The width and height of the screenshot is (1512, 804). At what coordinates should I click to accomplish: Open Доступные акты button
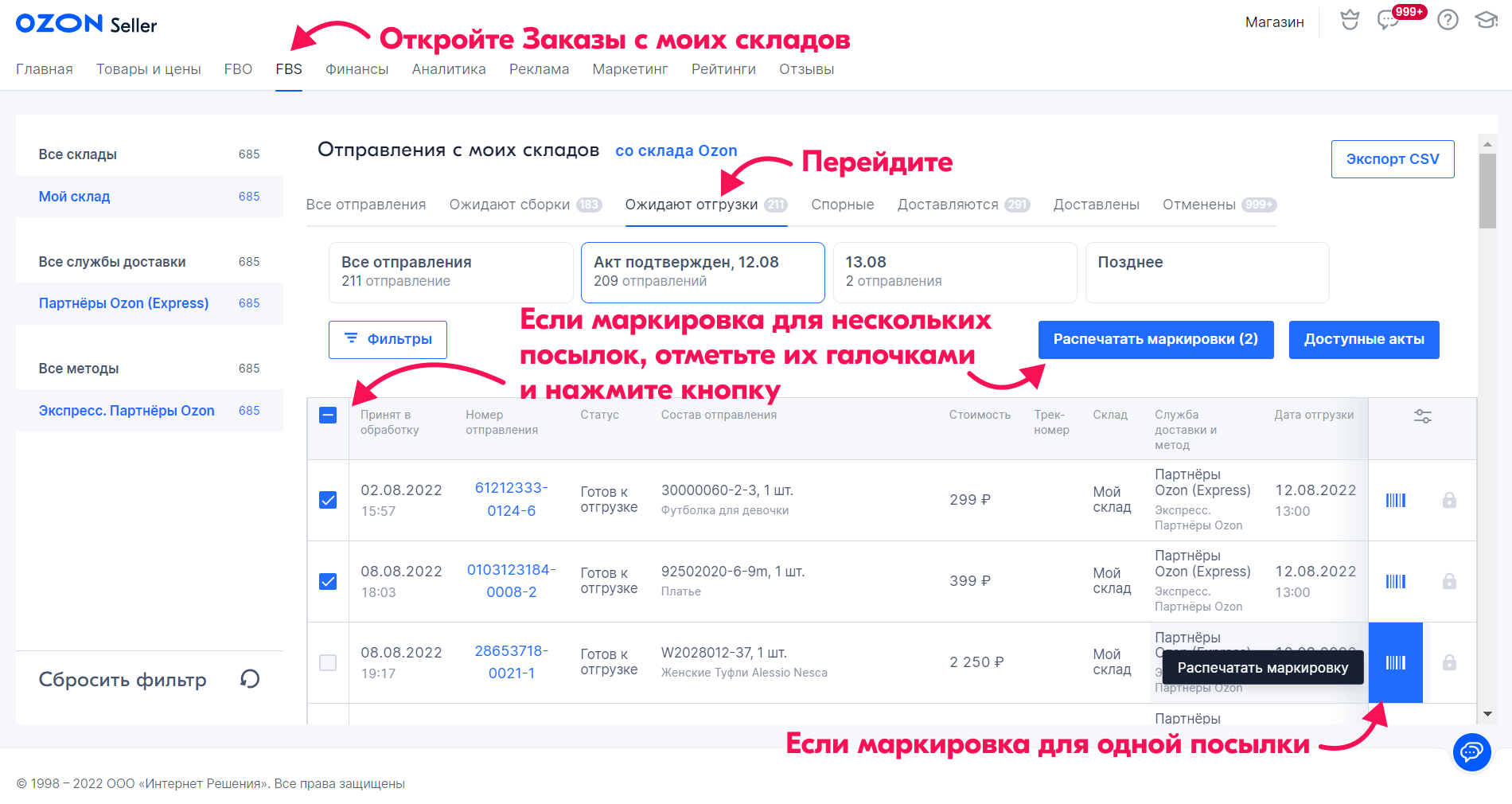click(1364, 340)
